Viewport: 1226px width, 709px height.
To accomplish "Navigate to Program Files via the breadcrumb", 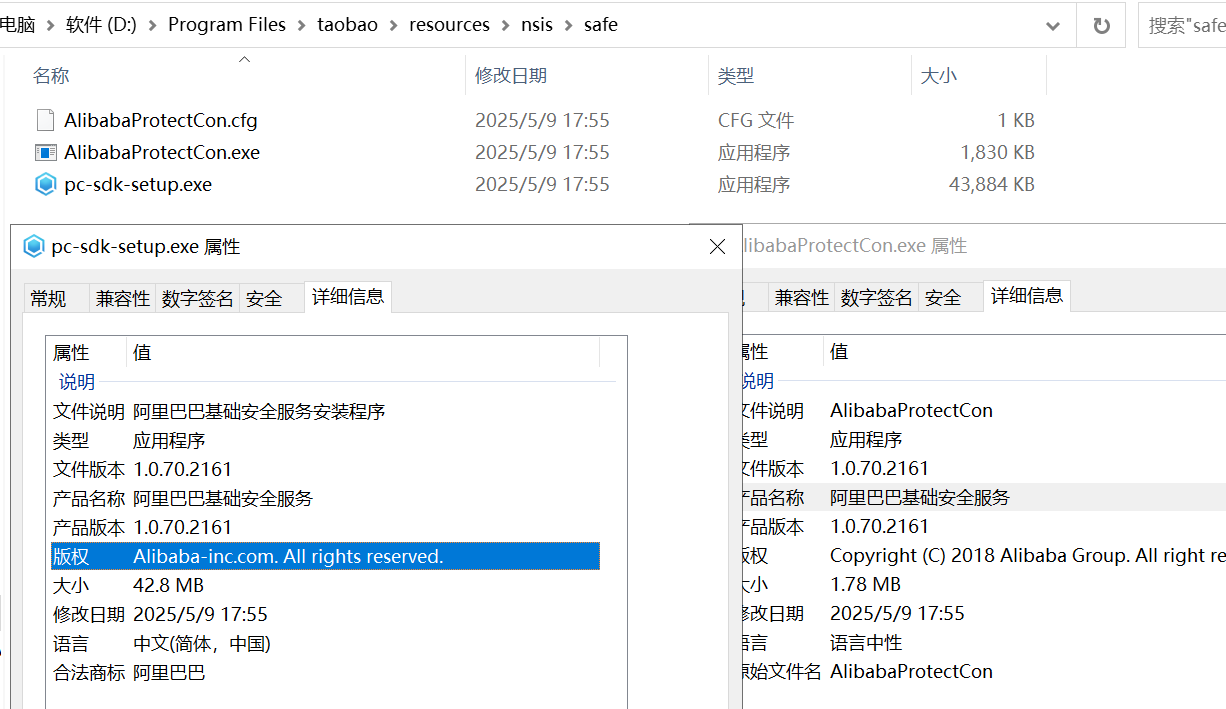I will 227,24.
